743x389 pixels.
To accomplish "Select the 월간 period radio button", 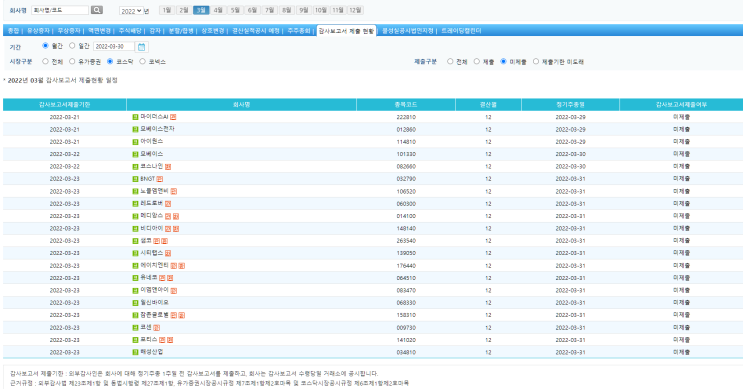I will pyautogui.click(x=45, y=46).
